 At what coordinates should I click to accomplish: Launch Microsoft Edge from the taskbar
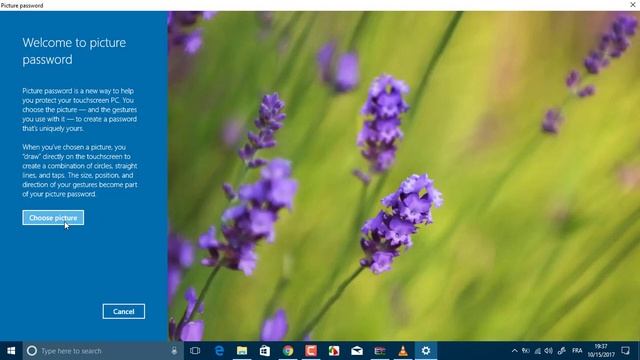[219, 351]
